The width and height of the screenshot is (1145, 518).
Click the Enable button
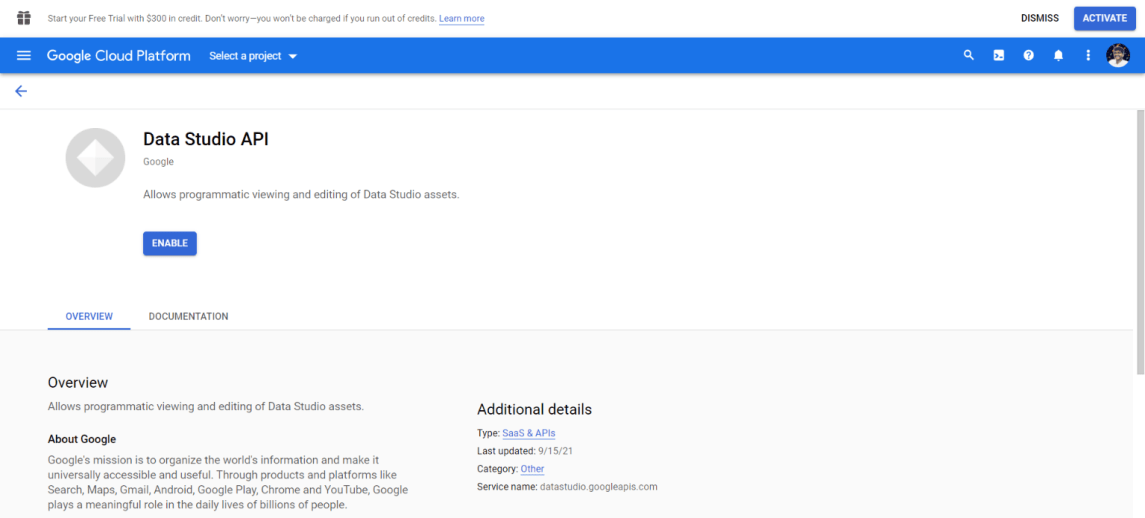tap(170, 243)
